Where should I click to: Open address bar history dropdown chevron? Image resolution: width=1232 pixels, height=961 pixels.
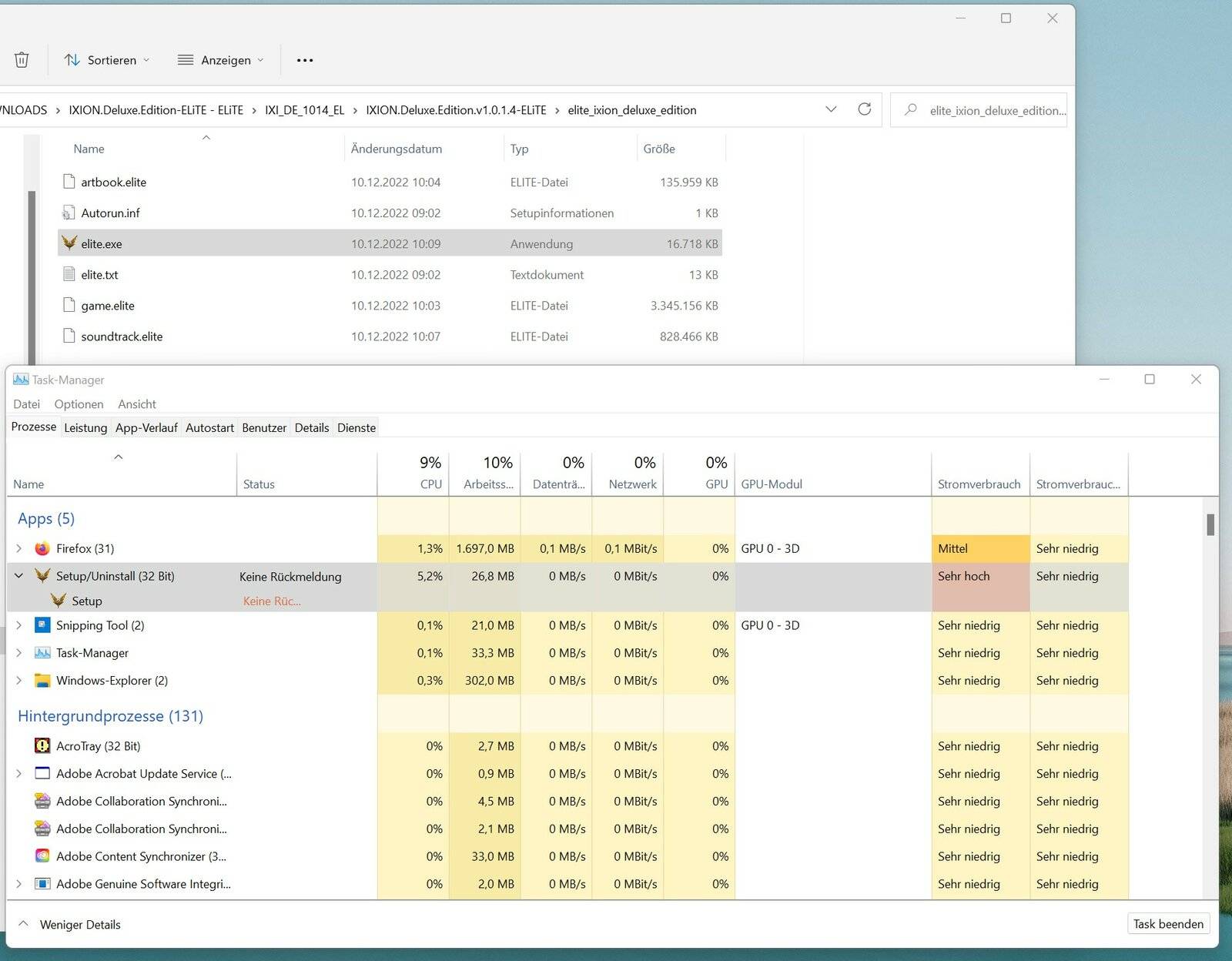[x=831, y=109]
